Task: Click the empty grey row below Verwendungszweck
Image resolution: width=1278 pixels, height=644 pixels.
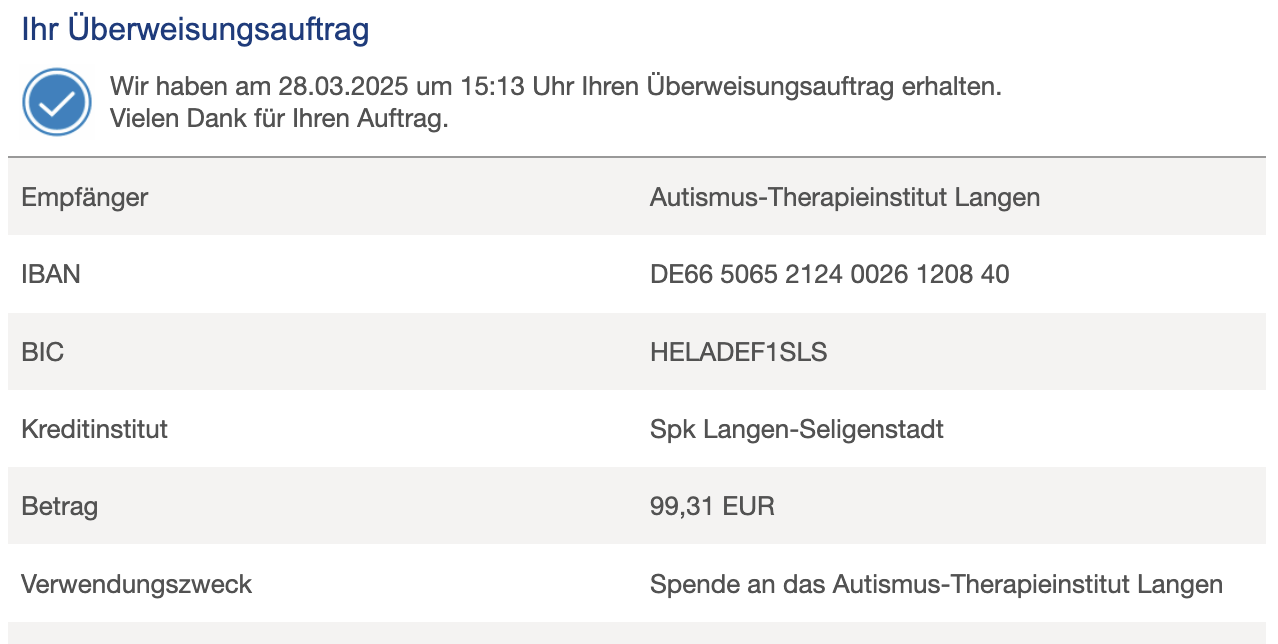Action: click(637, 633)
